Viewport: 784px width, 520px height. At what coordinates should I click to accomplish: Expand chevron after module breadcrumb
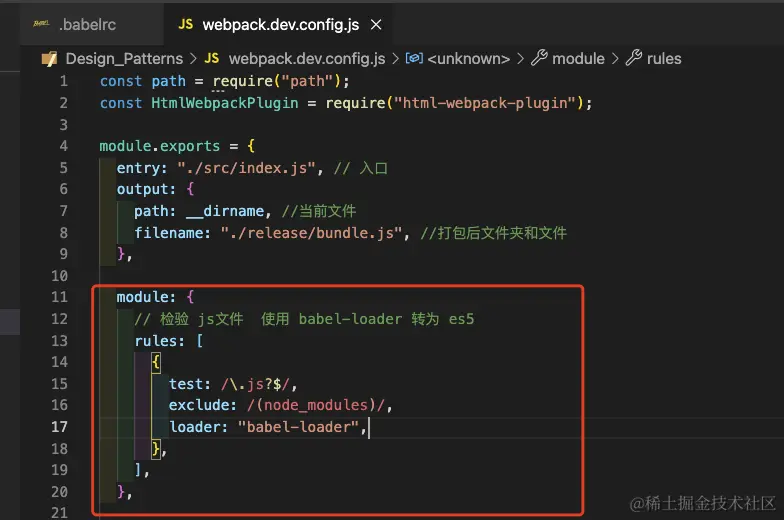coord(615,59)
